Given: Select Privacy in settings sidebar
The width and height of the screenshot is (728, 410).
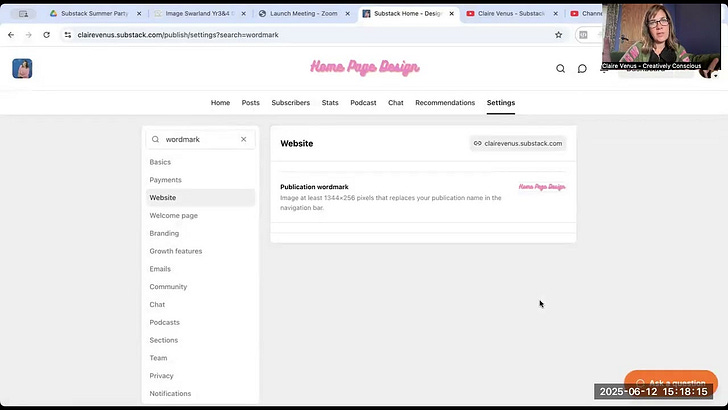Looking at the screenshot, I should [201, 376].
